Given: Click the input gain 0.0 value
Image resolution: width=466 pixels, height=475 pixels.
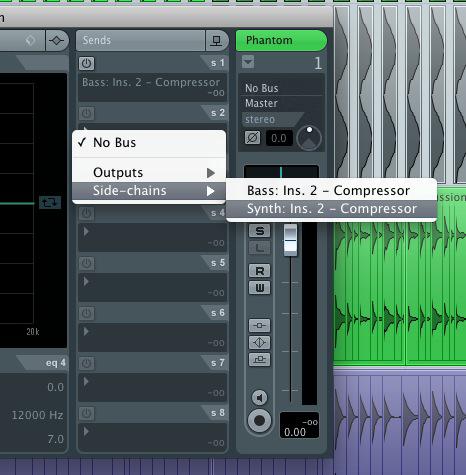Looking at the screenshot, I should (279, 138).
